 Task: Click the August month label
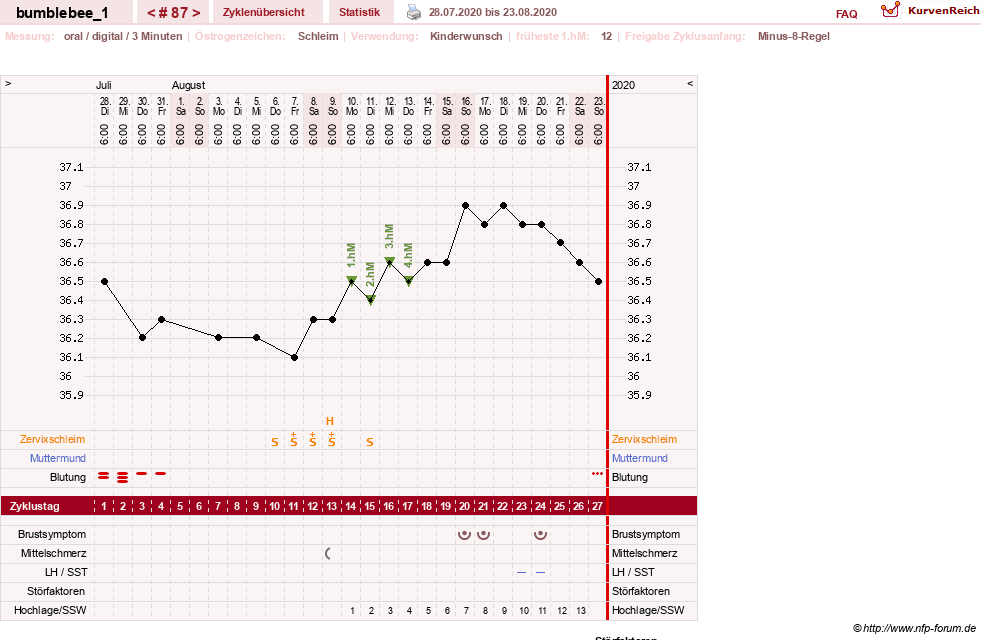(188, 85)
